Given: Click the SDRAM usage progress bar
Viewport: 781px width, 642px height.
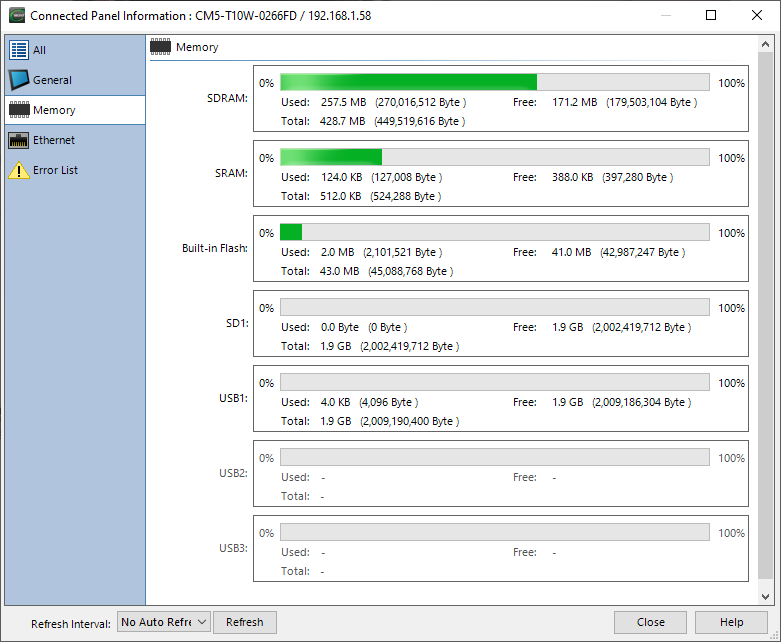Looking at the screenshot, I should coord(495,82).
